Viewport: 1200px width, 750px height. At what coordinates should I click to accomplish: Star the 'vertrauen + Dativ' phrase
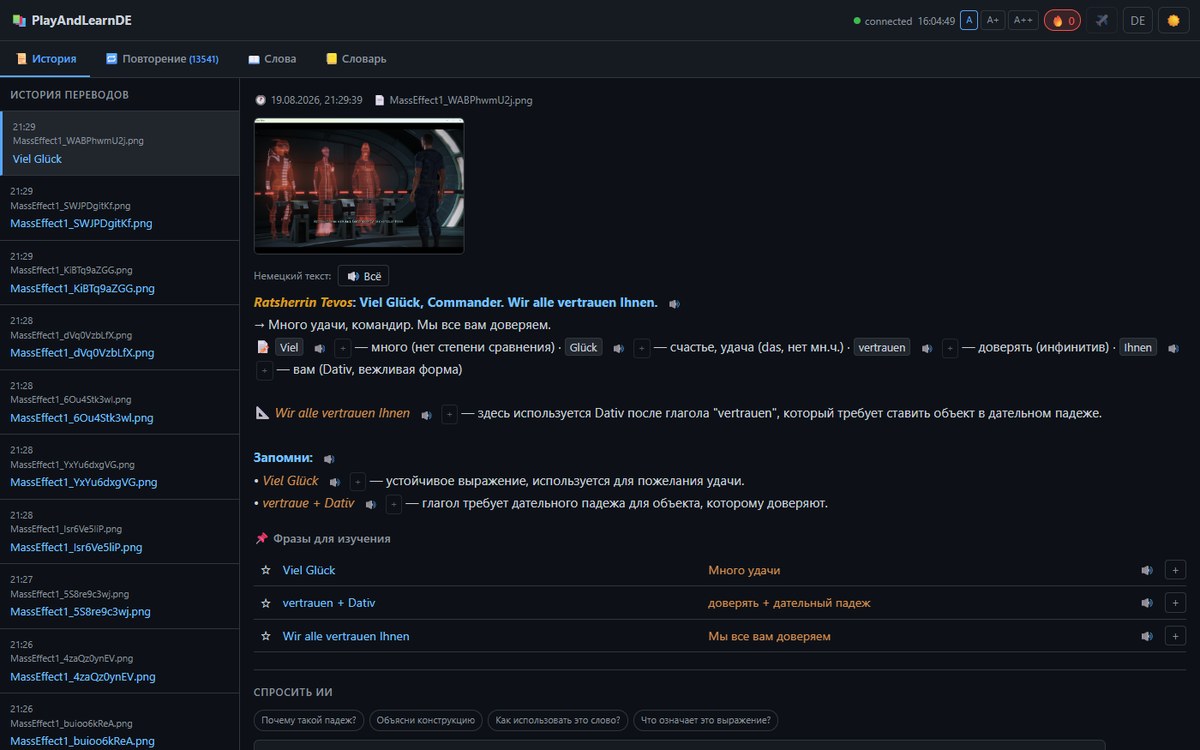(266, 603)
